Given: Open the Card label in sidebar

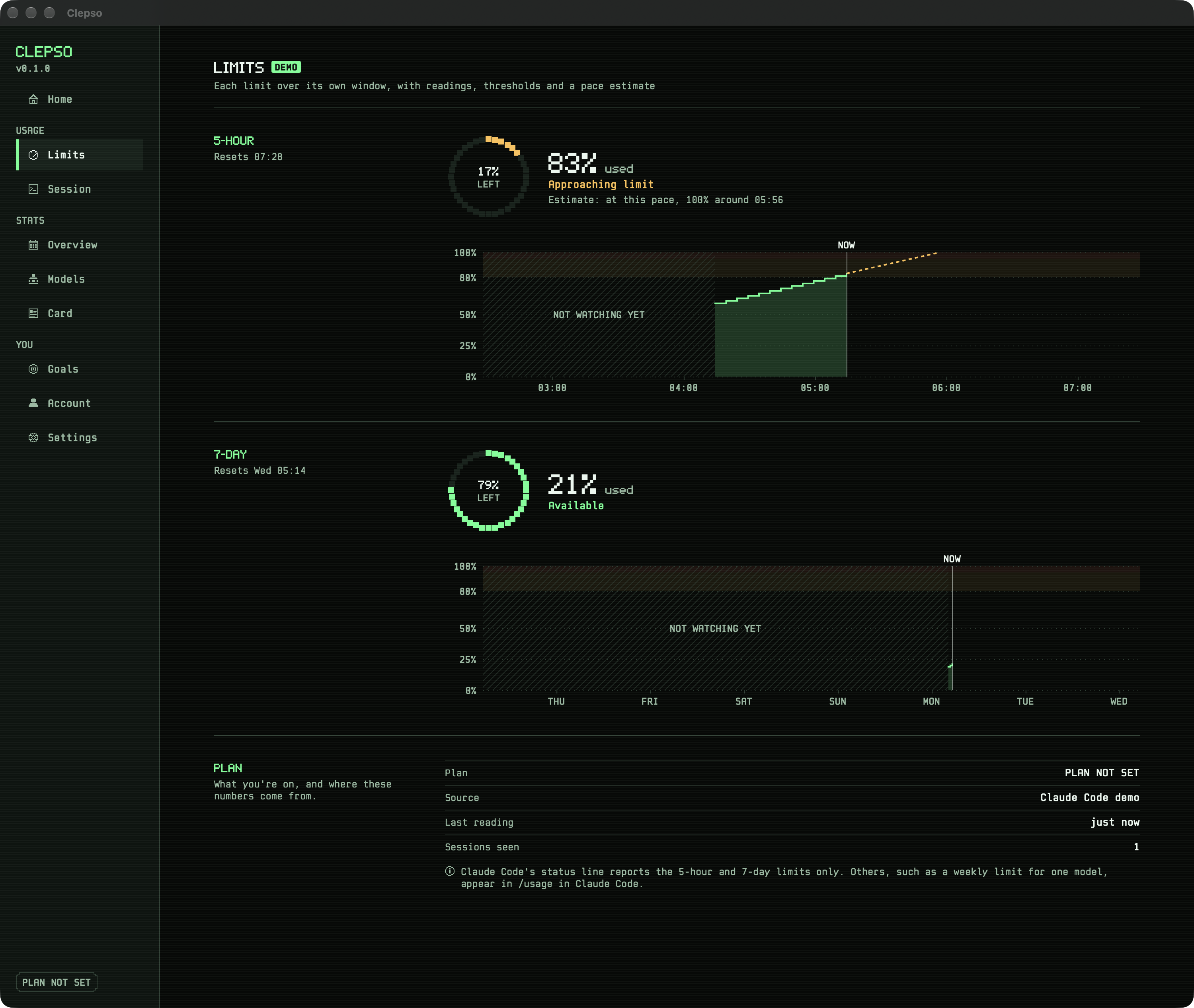Looking at the screenshot, I should click(60, 314).
